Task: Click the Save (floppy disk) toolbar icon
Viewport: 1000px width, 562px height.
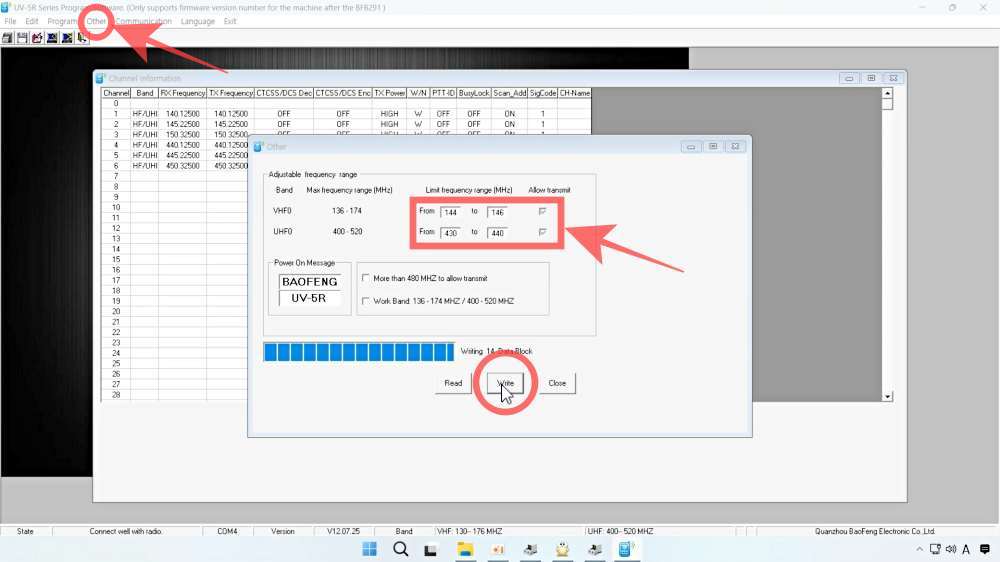Action: point(22,38)
